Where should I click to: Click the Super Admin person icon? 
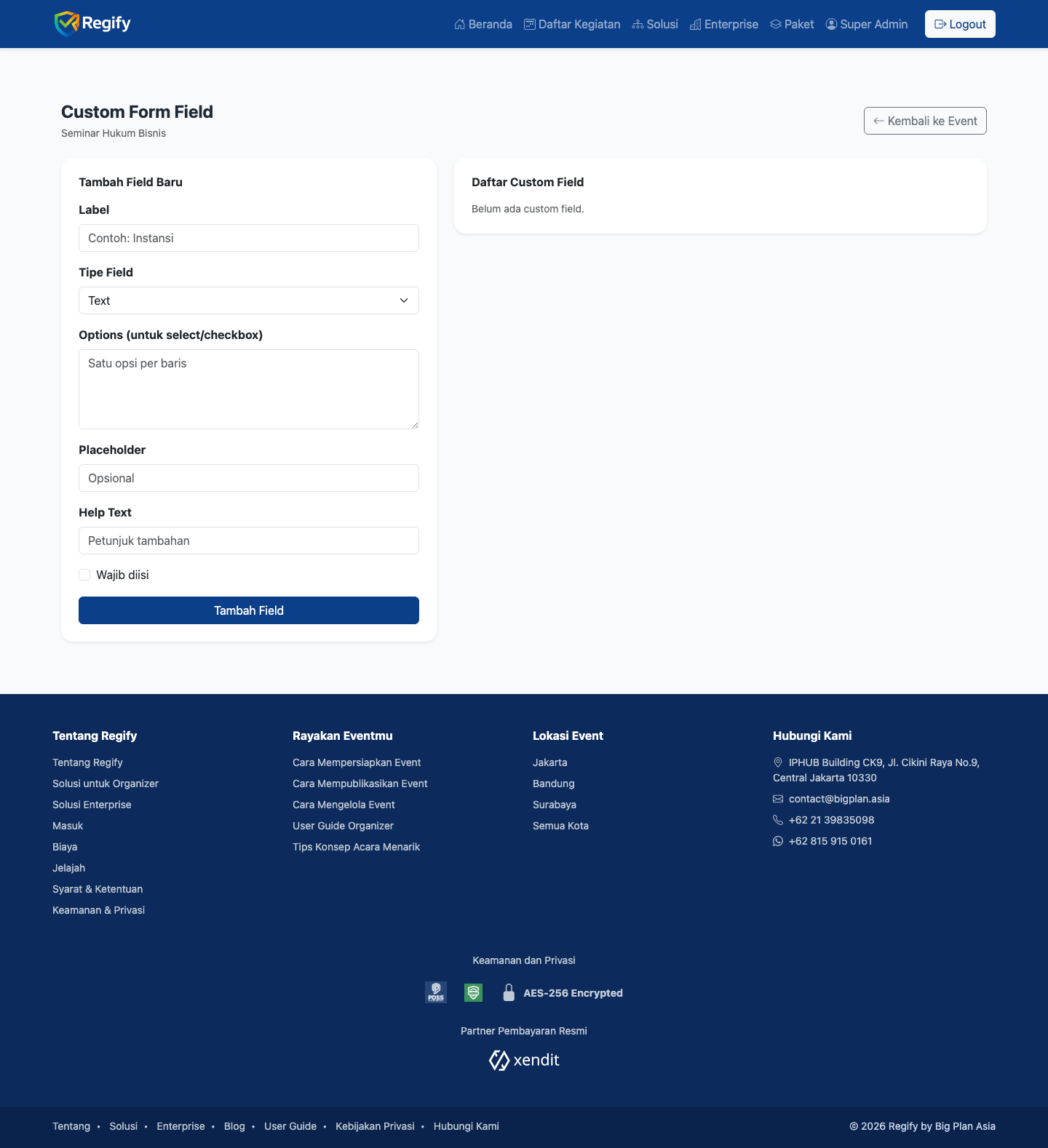point(831,24)
